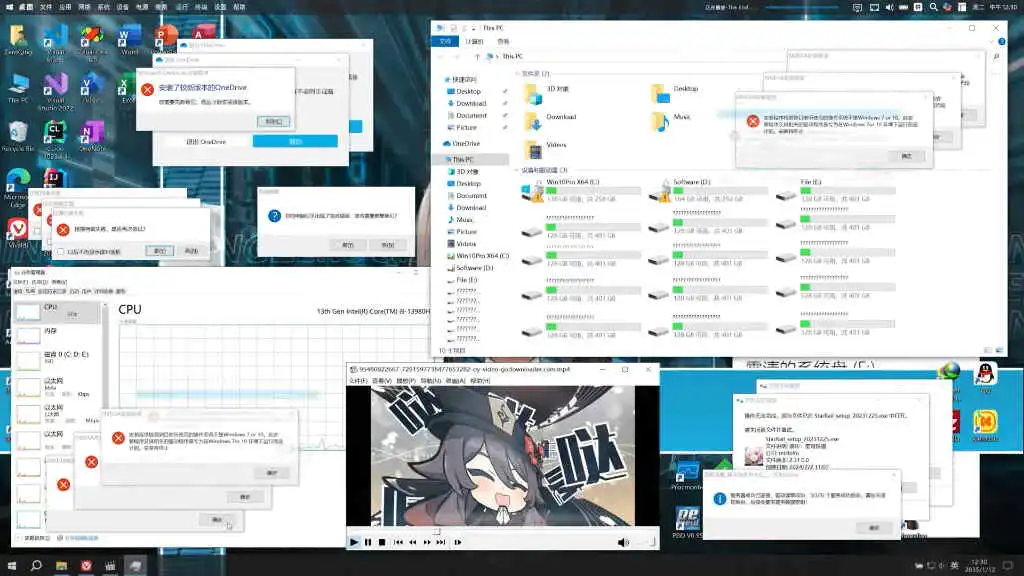
Task: Collapse the Folders (7) group in Explorer
Action: 517,74
